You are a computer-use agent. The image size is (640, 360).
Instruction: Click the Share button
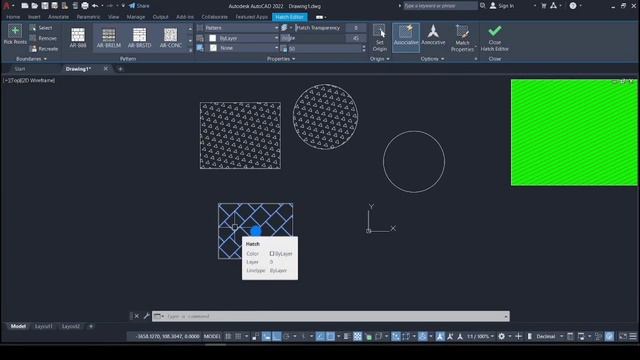coord(139,6)
